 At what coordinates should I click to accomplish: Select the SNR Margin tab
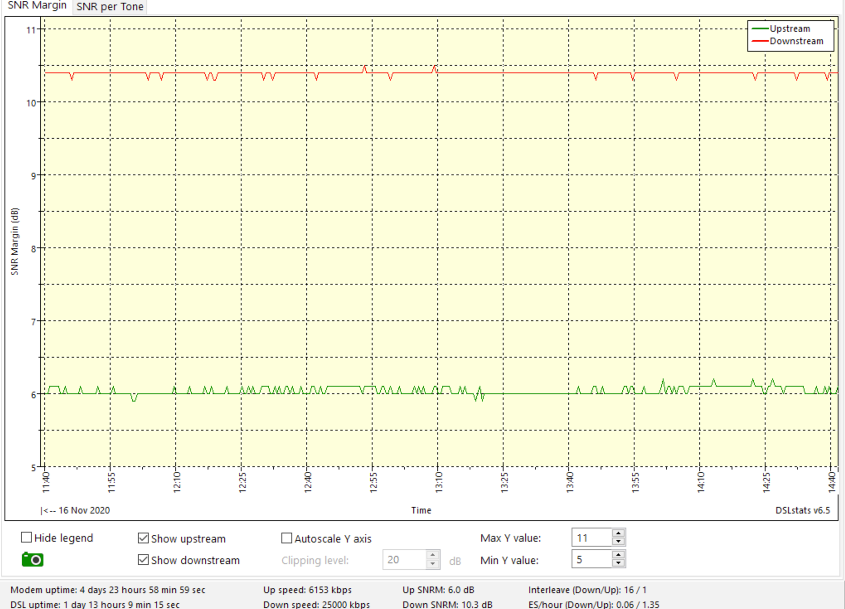[37, 7]
